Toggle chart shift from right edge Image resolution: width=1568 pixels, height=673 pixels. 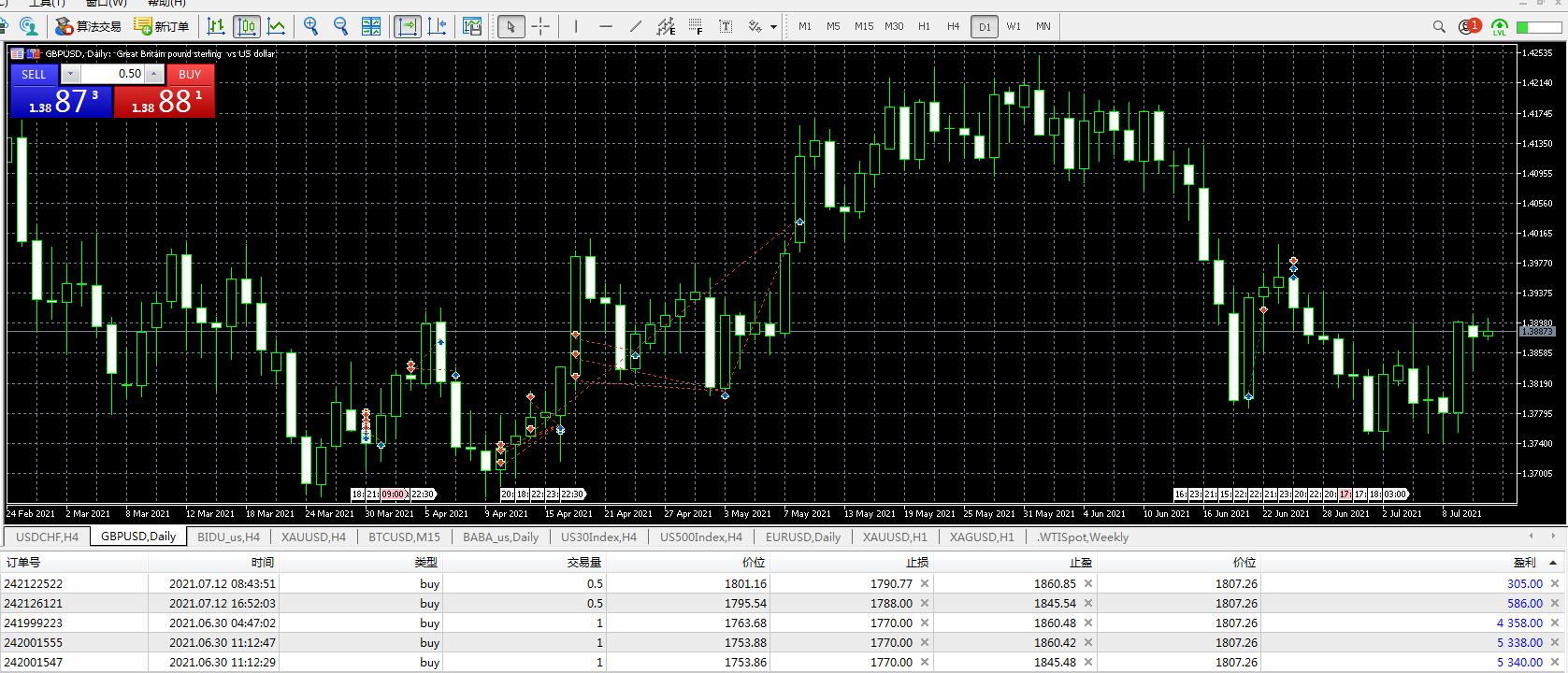coord(437,26)
